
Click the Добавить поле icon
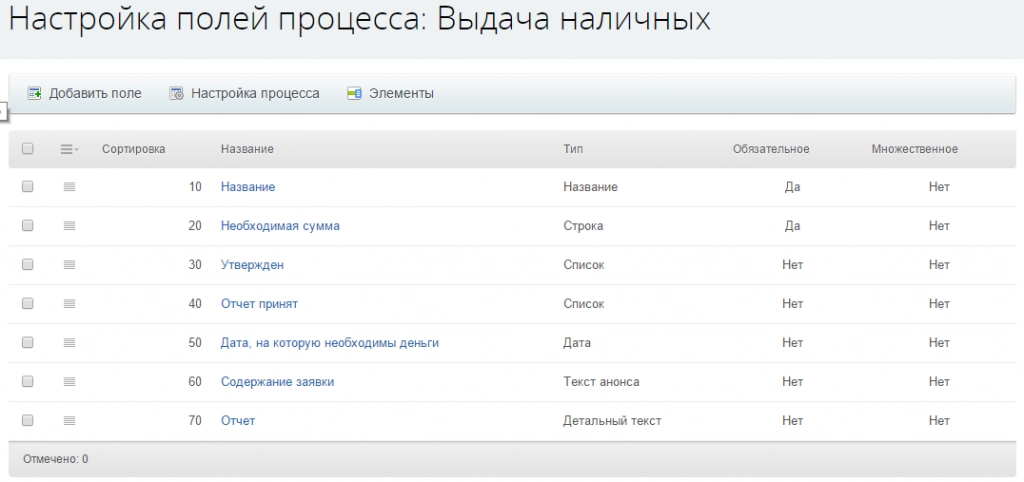[34, 93]
